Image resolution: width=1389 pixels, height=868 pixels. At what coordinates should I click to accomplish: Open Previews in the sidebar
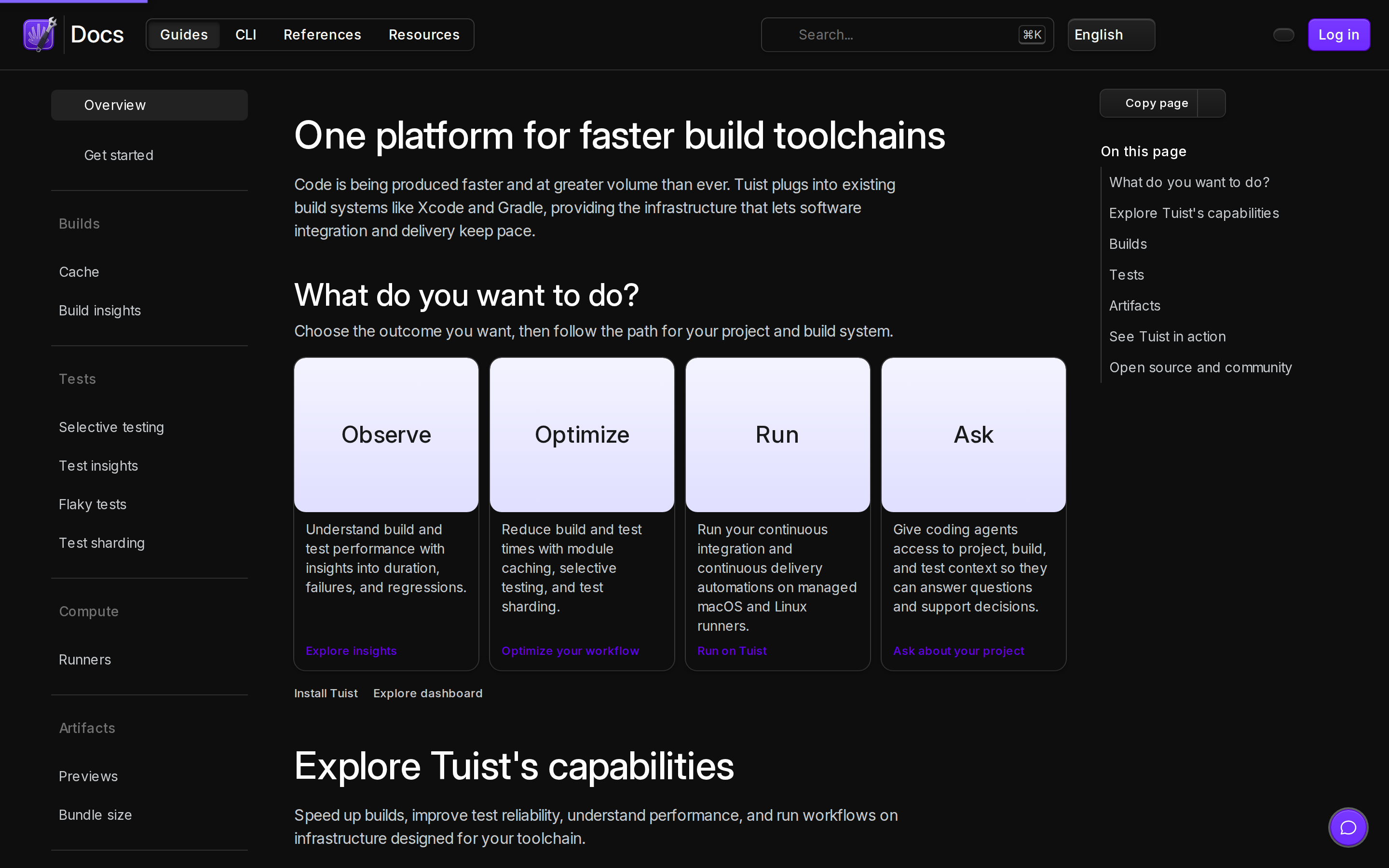click(88, 776)
